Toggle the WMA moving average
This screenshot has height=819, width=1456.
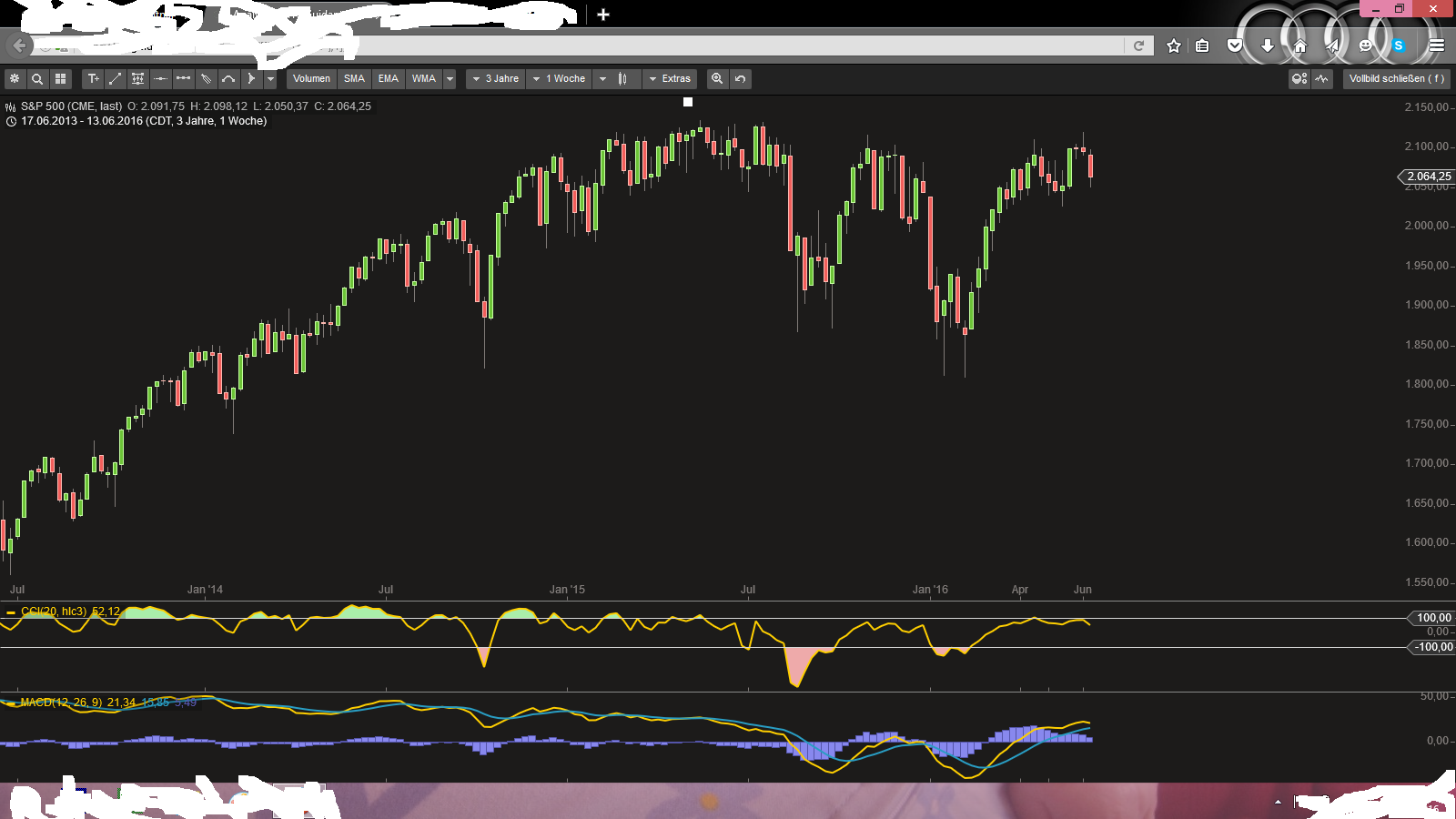click(424, 79)
